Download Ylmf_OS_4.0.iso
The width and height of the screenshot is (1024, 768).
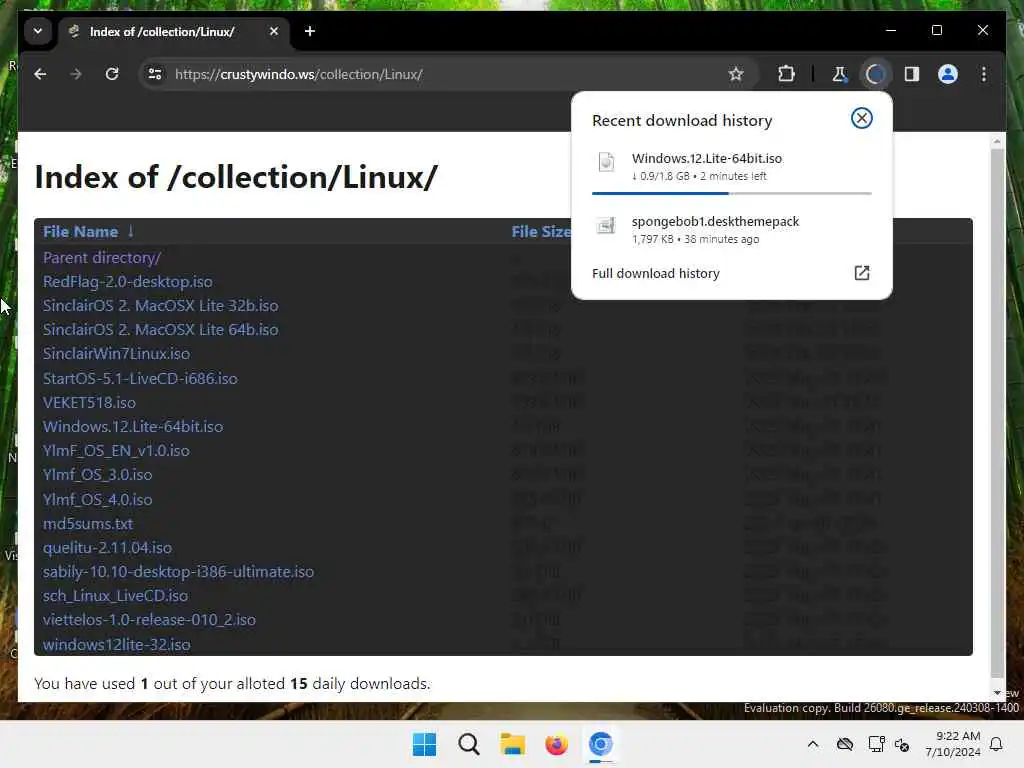tap(97, 500)
